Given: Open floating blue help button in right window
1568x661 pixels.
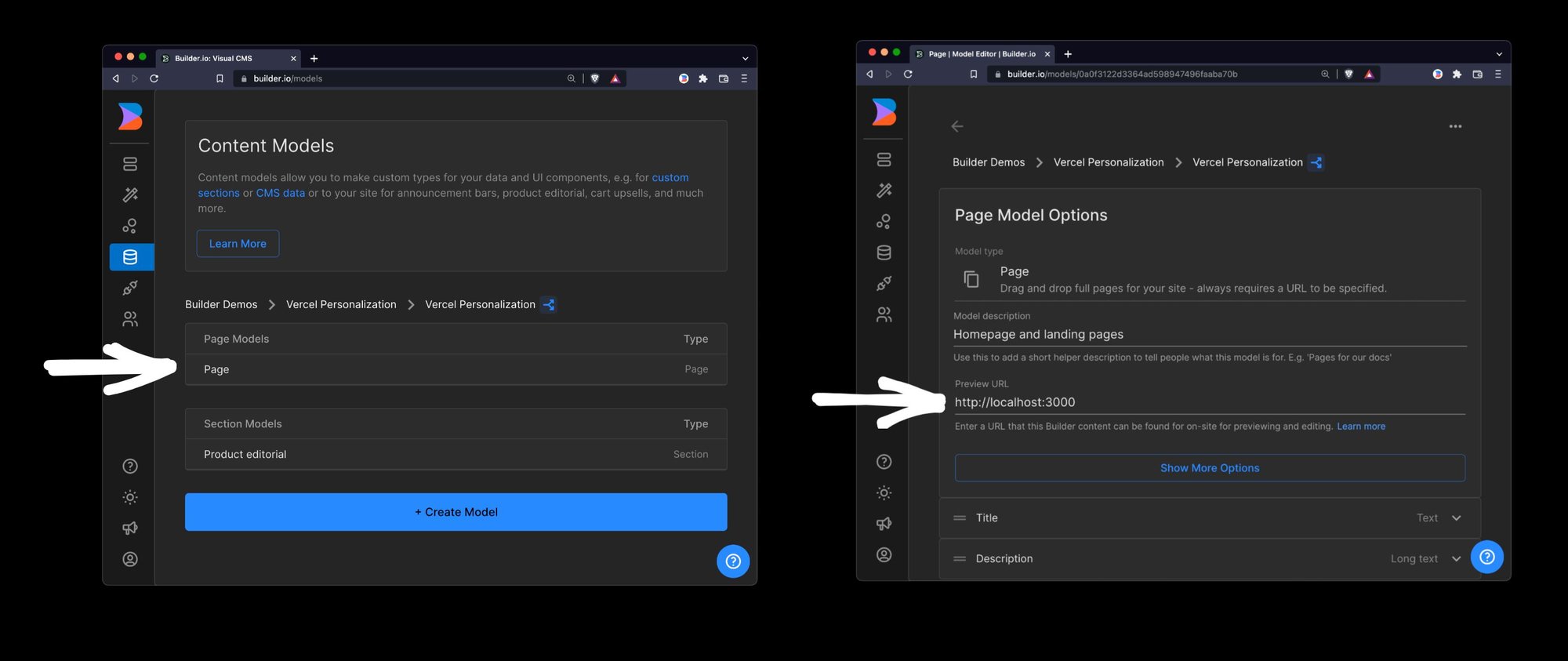Looking at the screenshot, I should pyautogui.click(x=1486, y=557).
